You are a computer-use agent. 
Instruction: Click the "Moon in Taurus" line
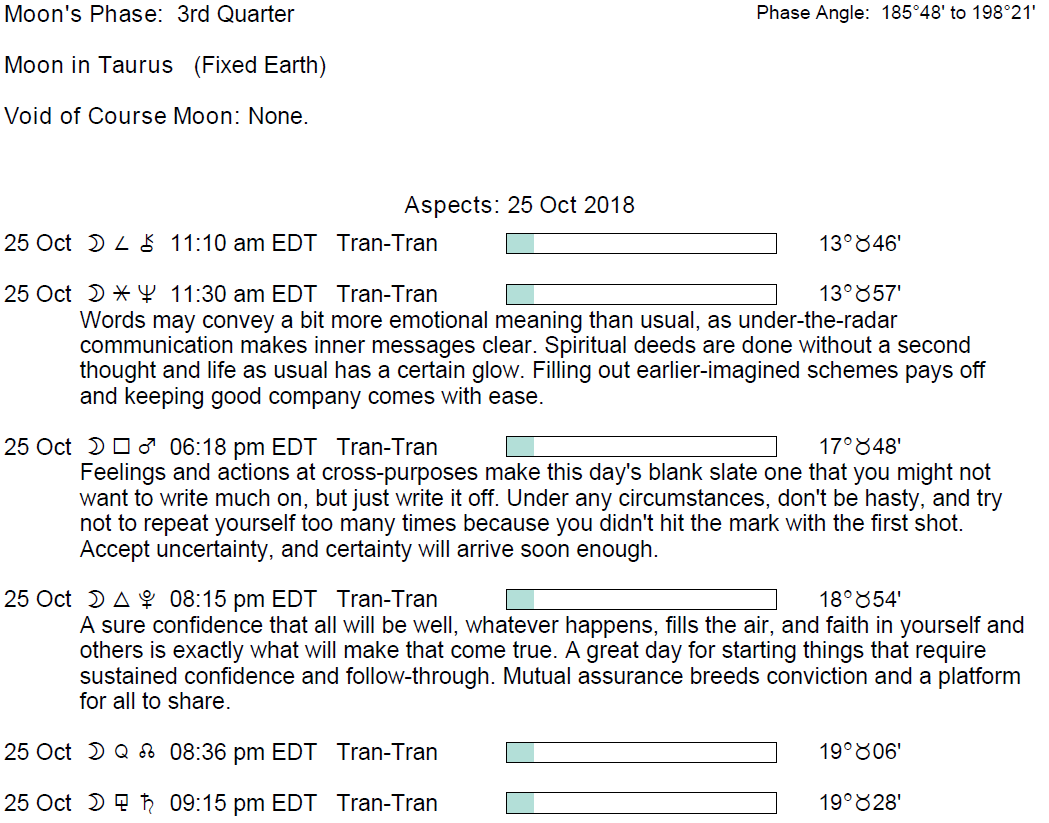point(165,66)
